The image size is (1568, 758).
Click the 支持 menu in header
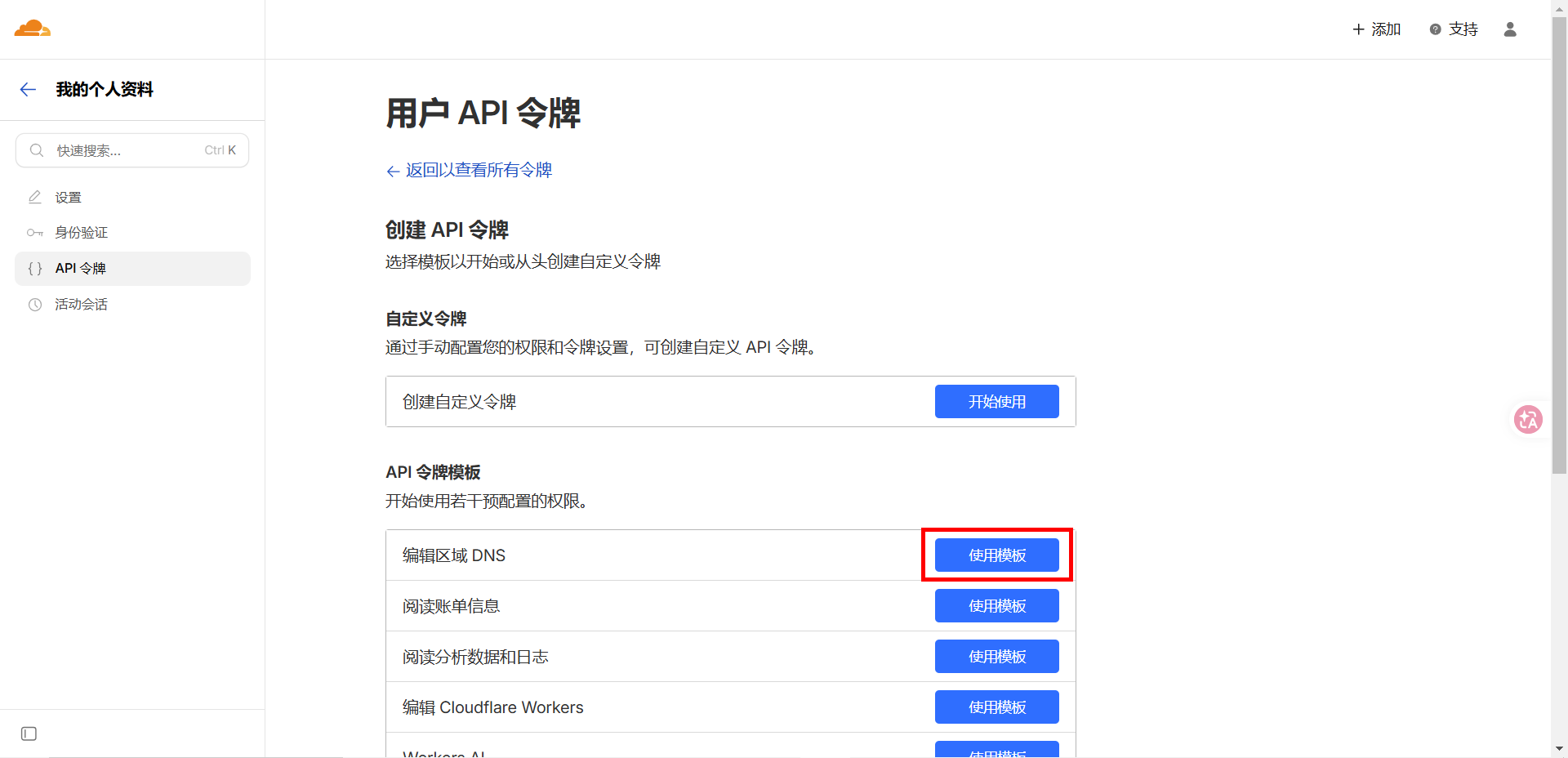1454,29
